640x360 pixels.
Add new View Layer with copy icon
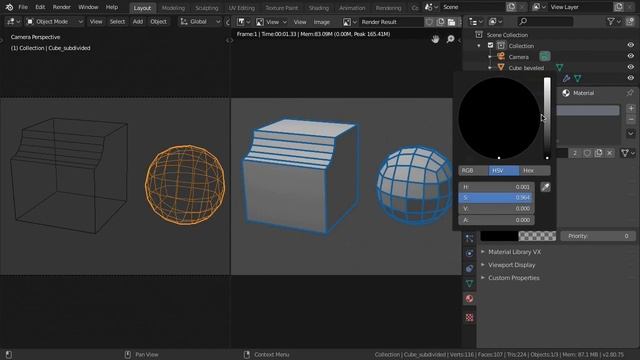tap(619, 7)
